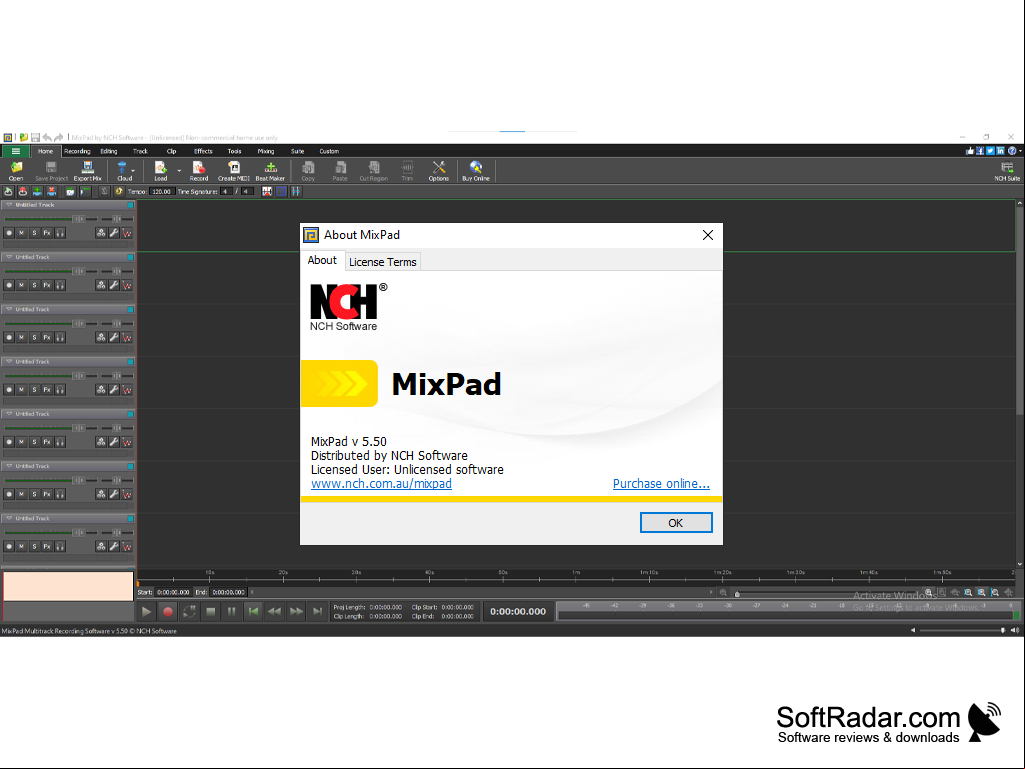
Task: Arm record on the first Untitled Track
Action: [9, 233]
